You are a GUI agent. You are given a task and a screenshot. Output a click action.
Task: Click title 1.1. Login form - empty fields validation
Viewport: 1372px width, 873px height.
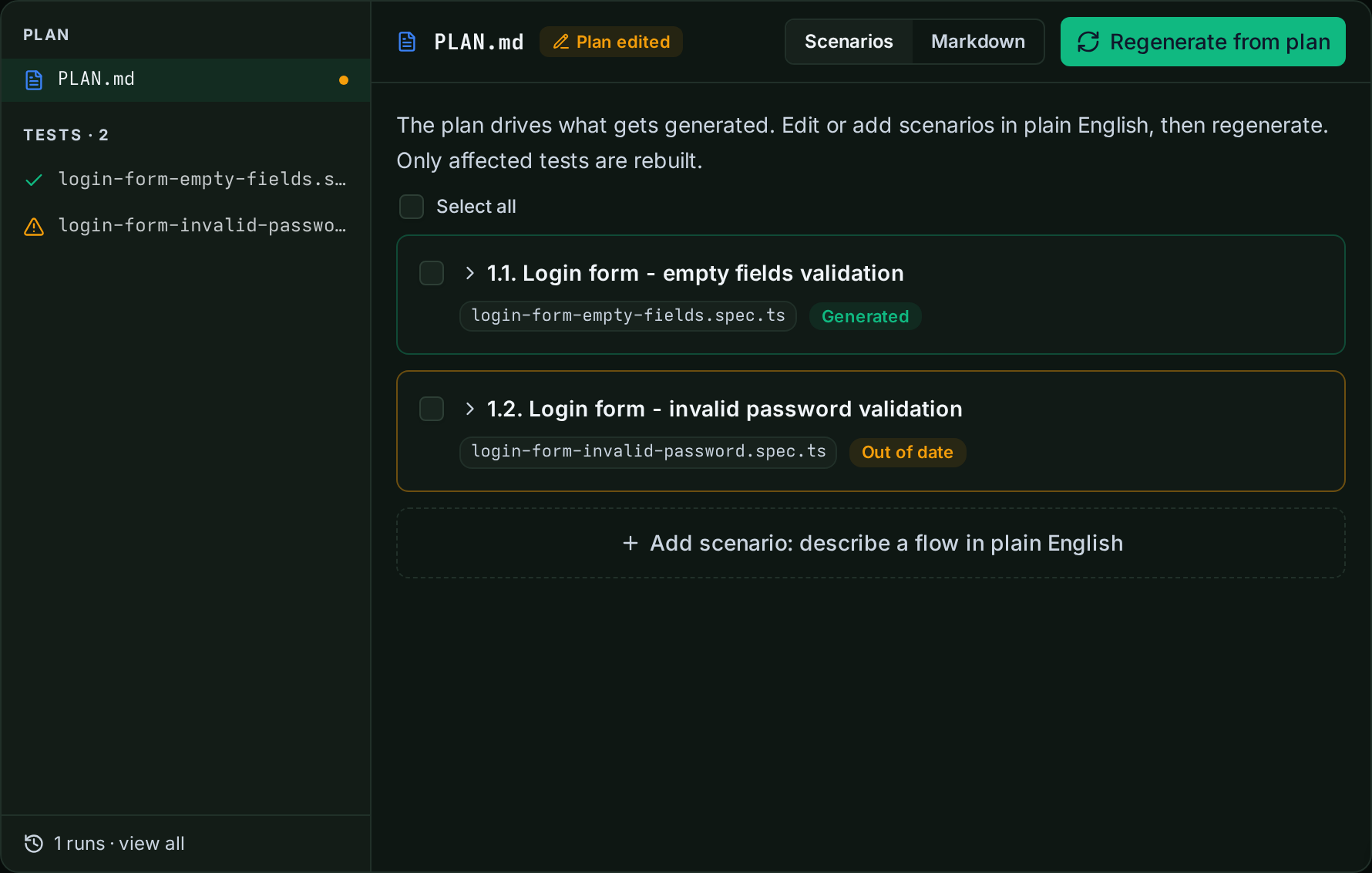tap(695, 273)
